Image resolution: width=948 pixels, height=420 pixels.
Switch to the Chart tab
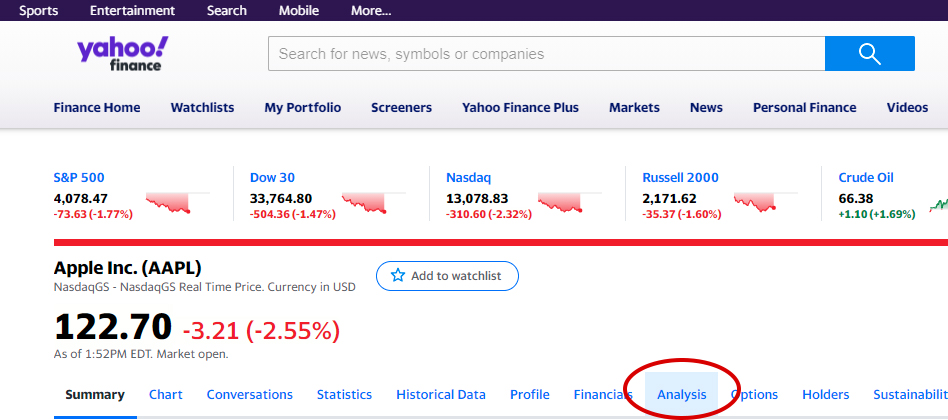pos(166,395)
